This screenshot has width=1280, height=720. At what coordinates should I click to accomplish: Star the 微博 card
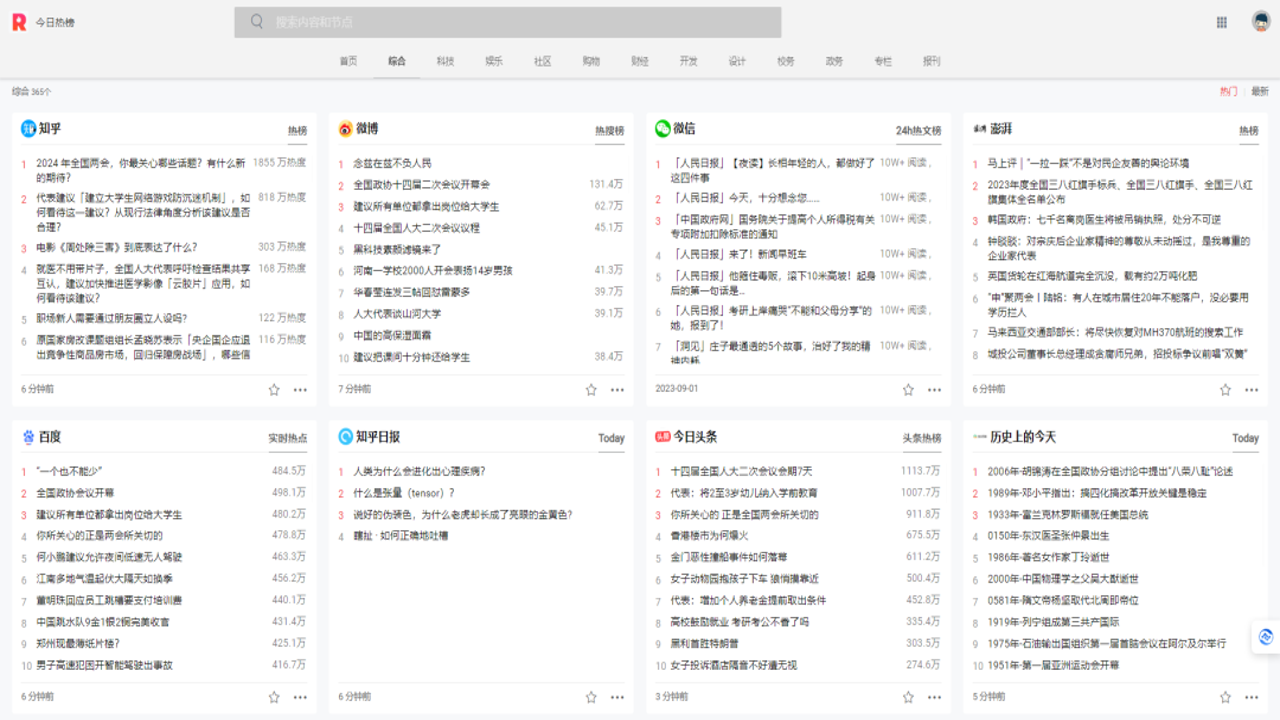[x=591, y=389]
